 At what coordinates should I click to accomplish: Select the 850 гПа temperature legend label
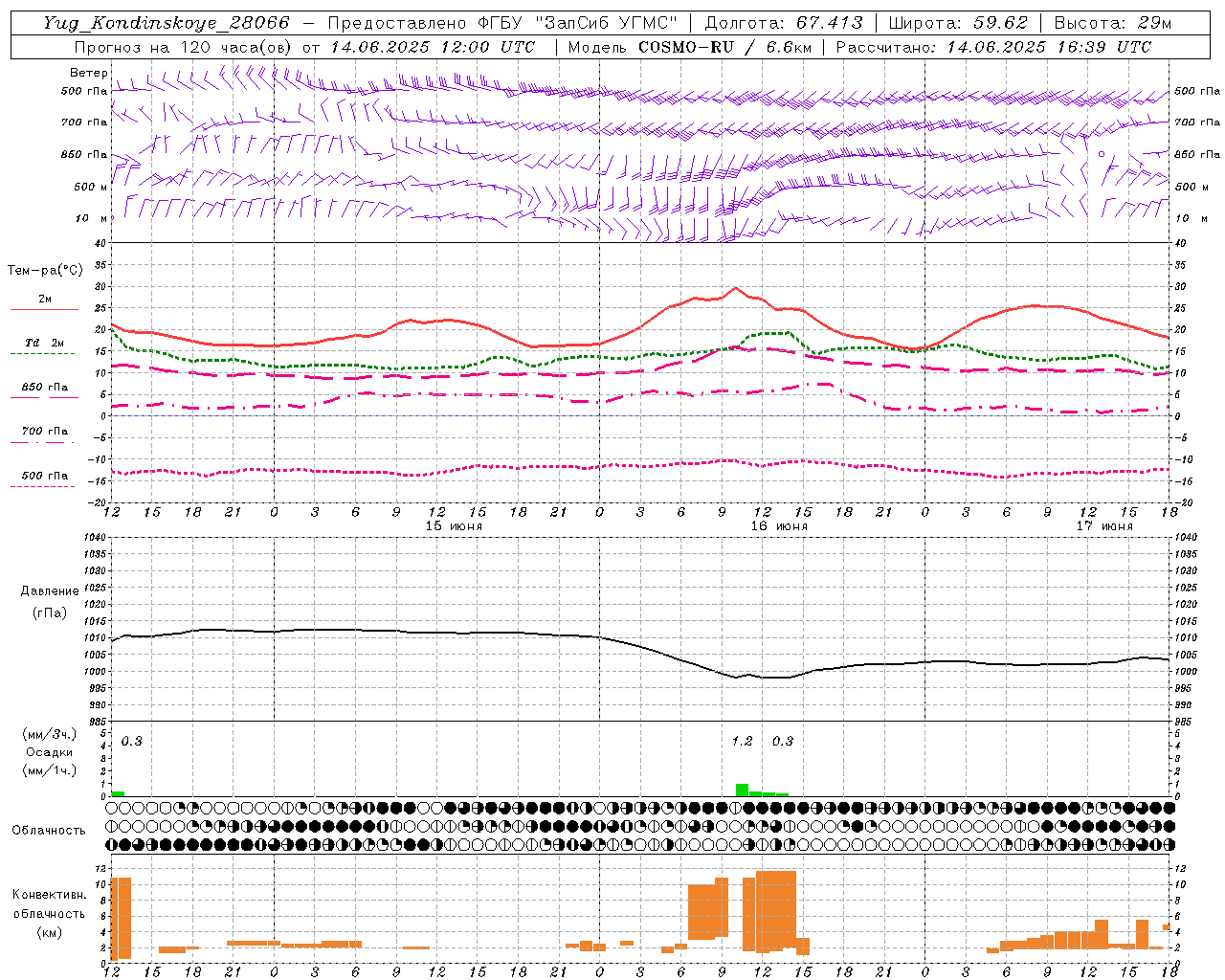point(45,387)
